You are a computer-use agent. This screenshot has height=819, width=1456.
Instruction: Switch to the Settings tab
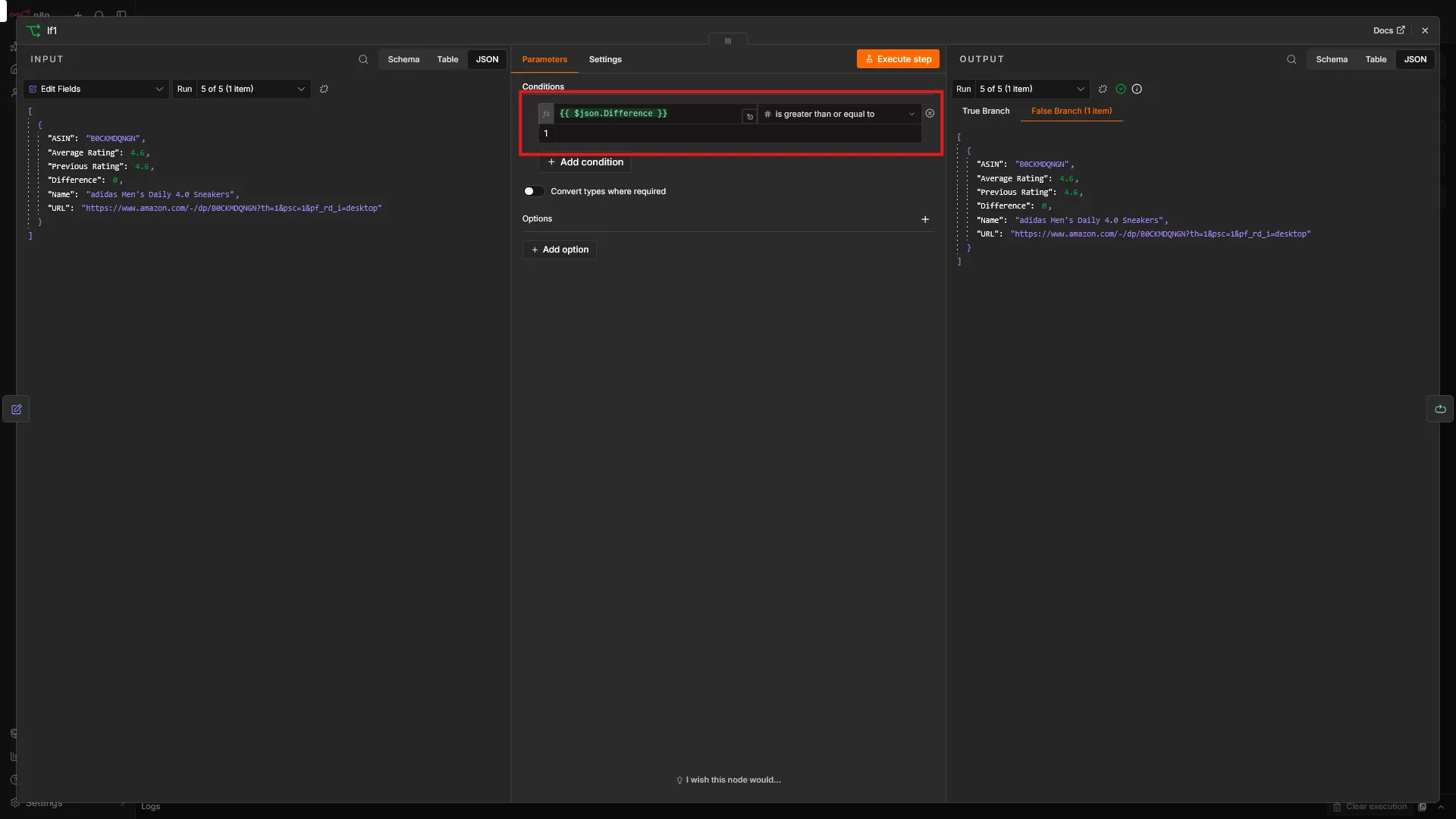pos(605,59)
